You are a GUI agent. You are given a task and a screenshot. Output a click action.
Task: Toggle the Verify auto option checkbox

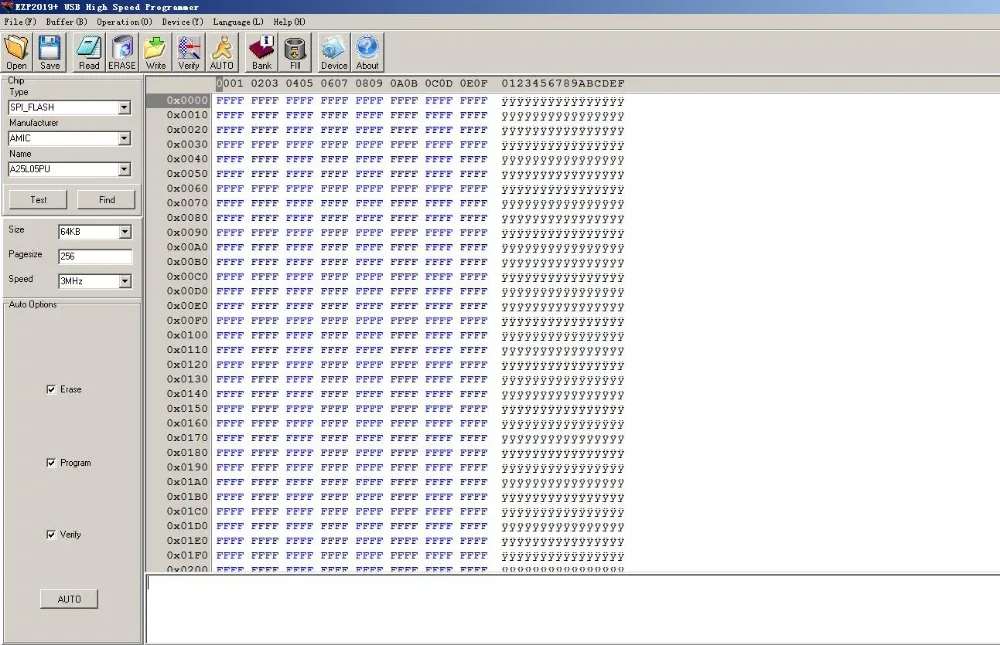(51, 535)
